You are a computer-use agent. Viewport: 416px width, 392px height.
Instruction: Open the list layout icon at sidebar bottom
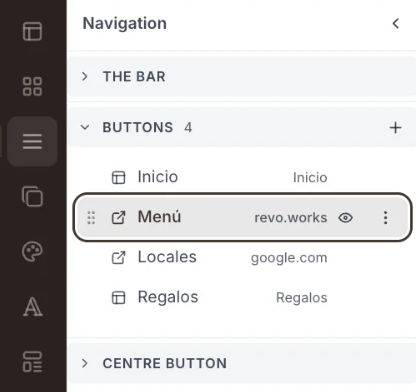click(32, 362)
